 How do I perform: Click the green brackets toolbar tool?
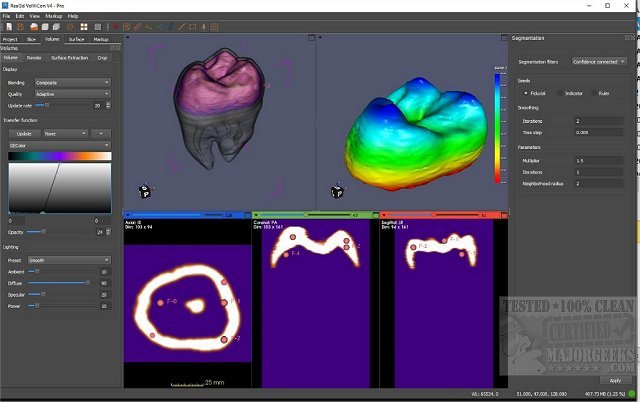pyautogui.click(x=160, y=27)
